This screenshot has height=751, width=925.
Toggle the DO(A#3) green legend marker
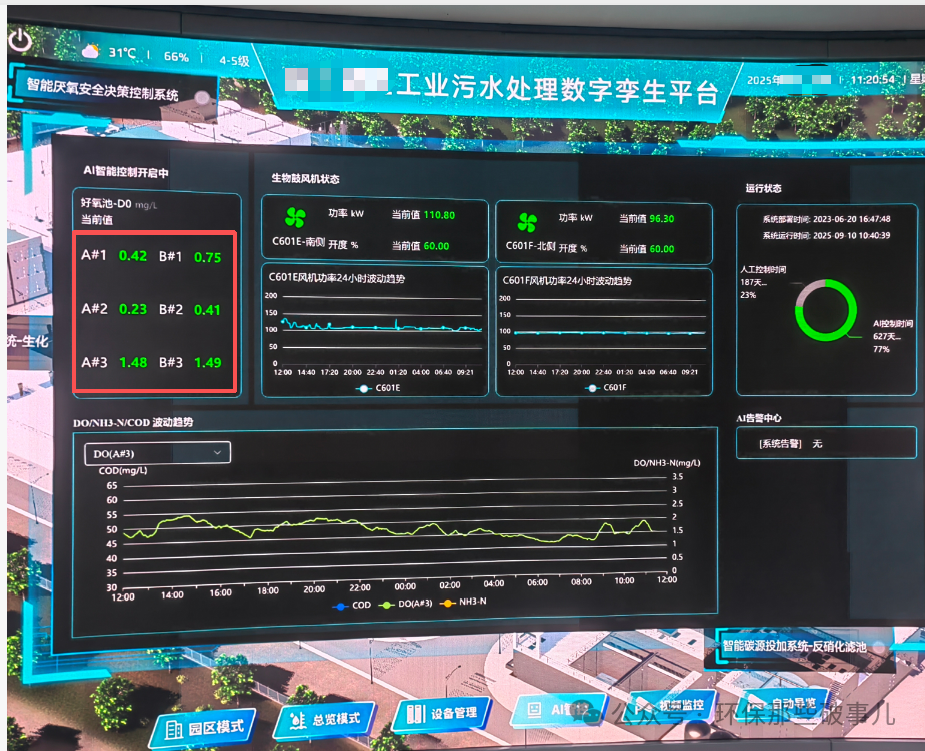(386, 605)
